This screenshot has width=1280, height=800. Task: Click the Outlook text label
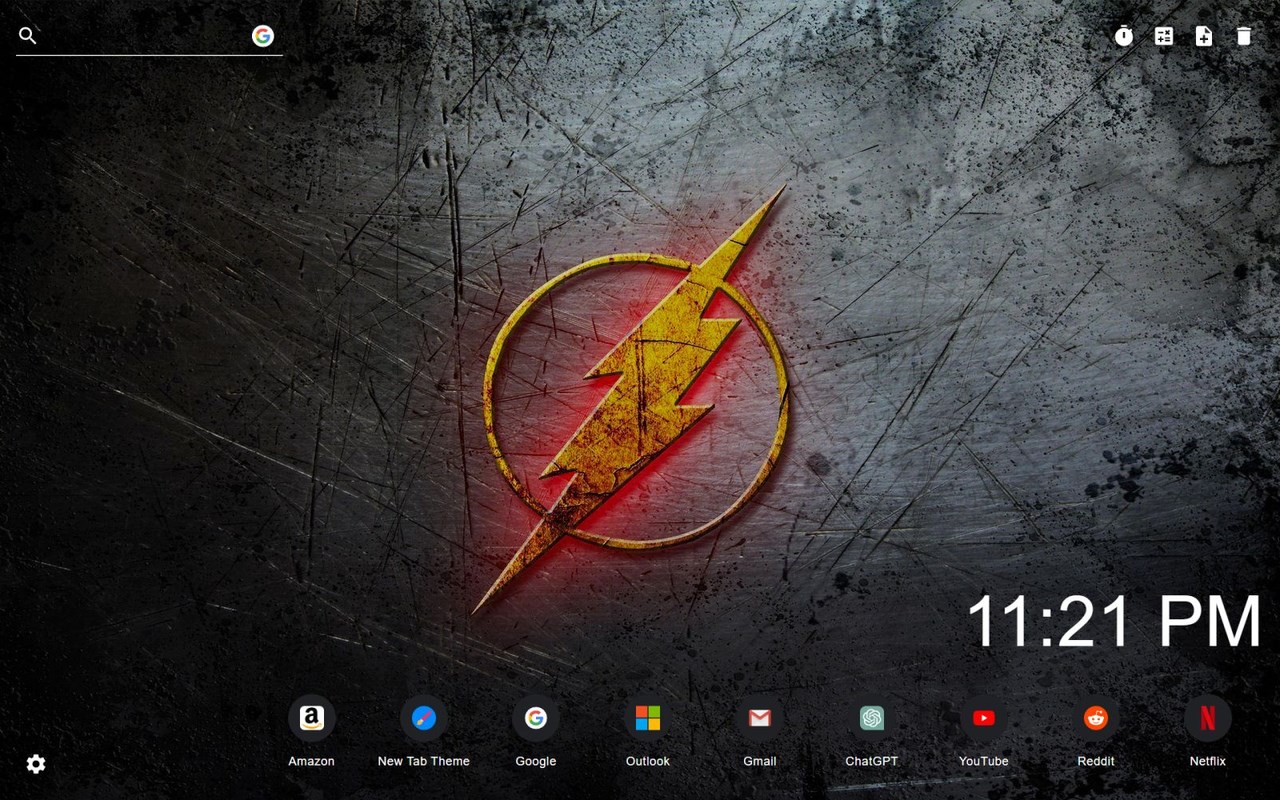tap(648, 761)
